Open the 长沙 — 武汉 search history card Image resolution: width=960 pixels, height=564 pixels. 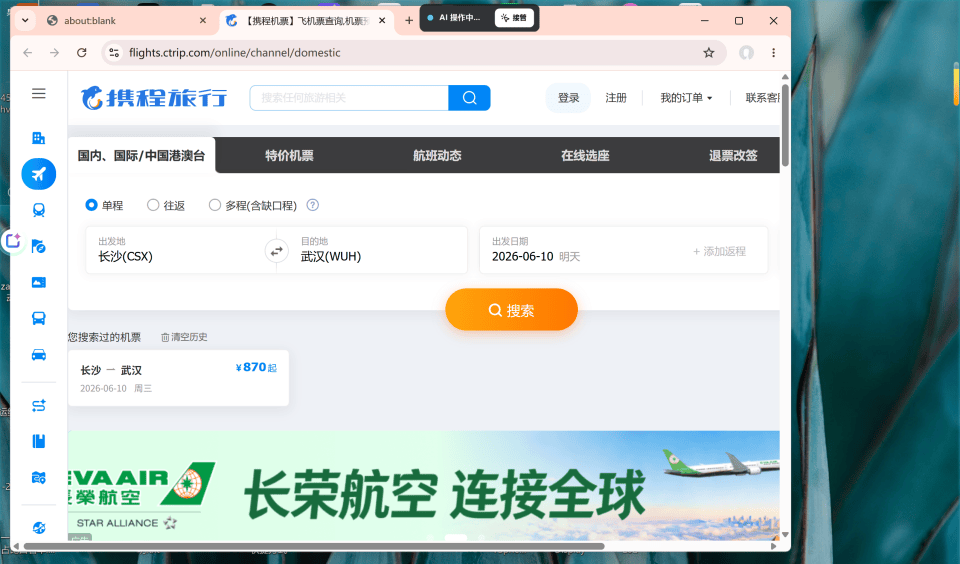coord(178,378)
